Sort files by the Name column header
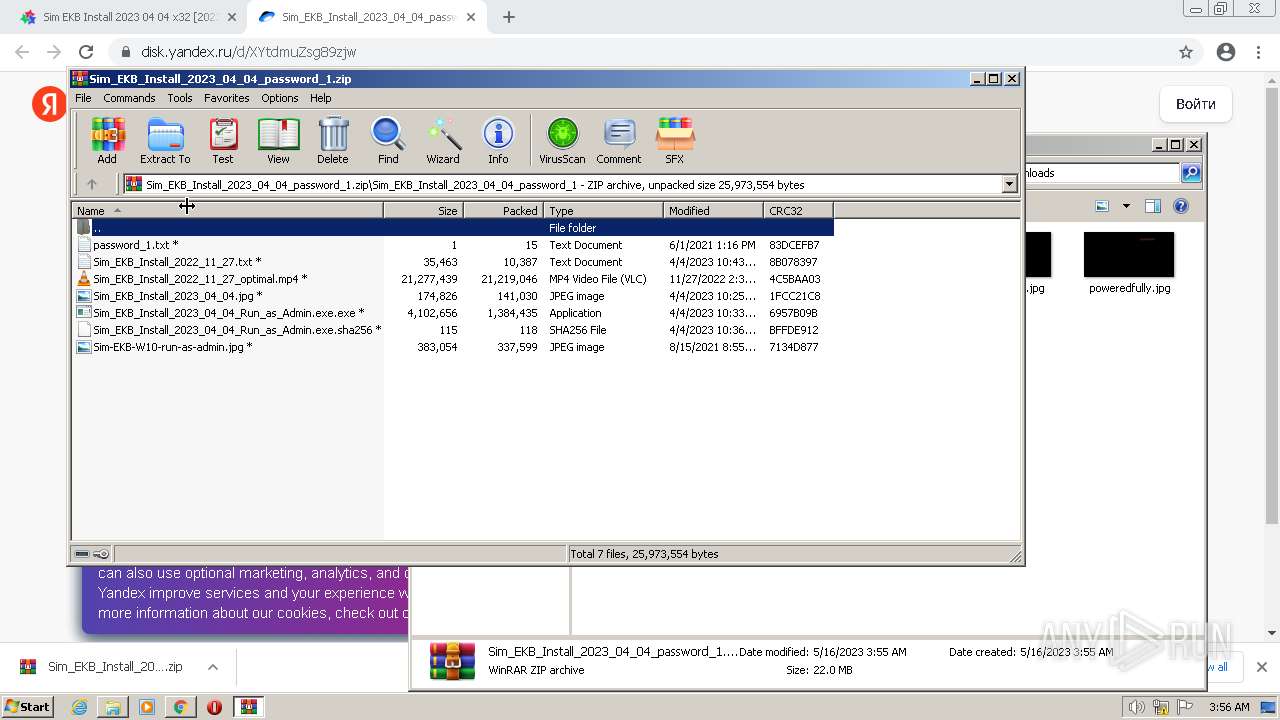 [228, 210]
